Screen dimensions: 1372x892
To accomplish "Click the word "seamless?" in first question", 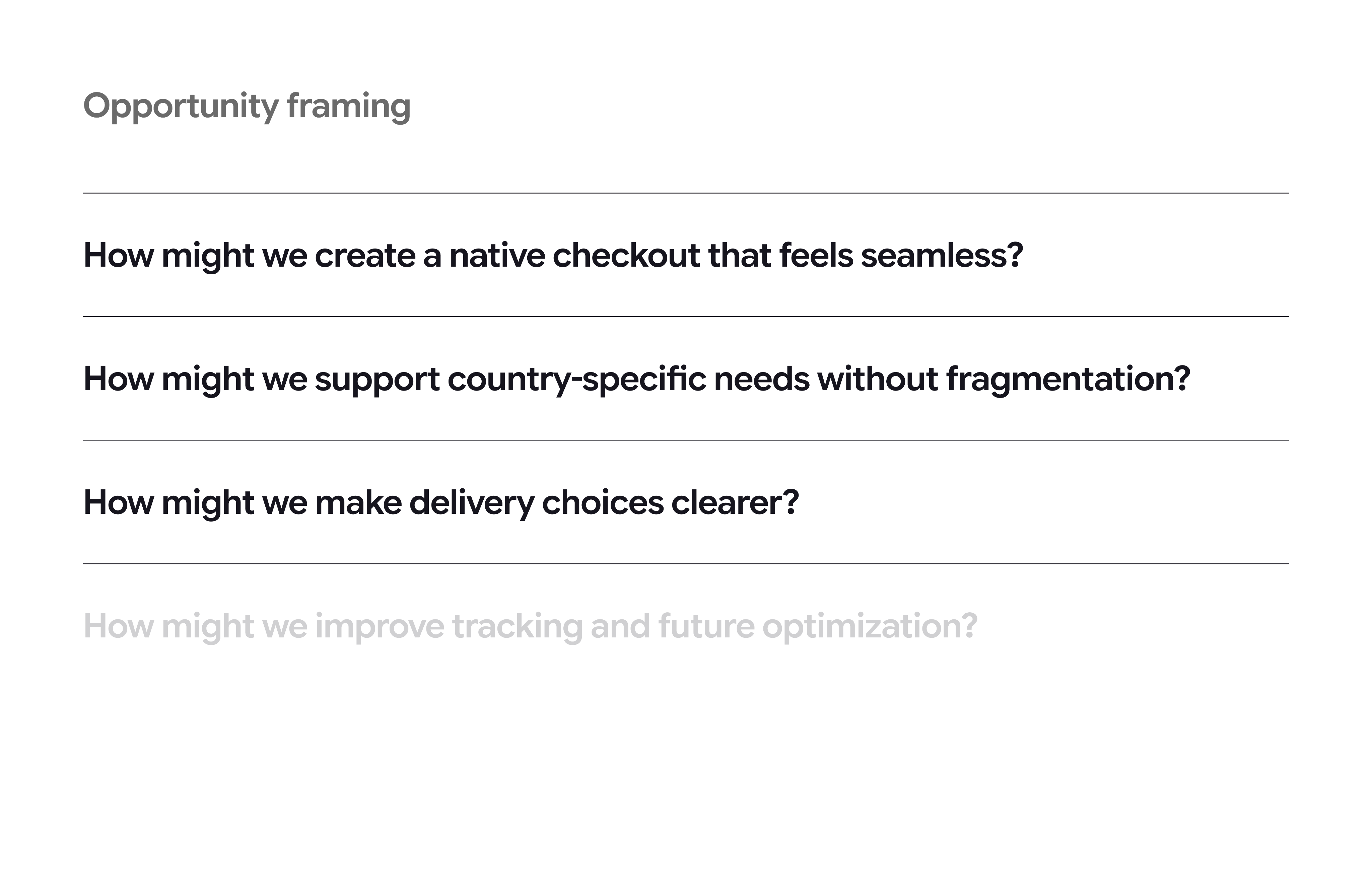I will click(942, 256).
